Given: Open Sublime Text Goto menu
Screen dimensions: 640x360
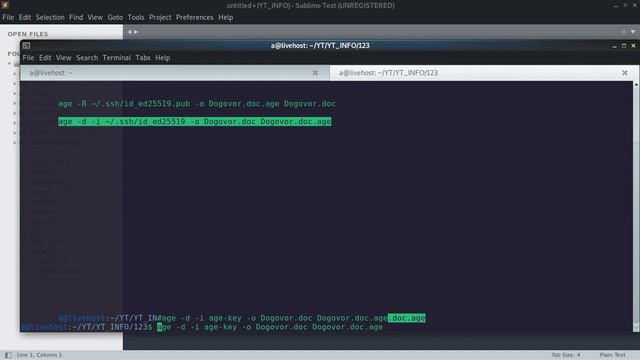Looking at the screenshot, I should coord(116,17).
